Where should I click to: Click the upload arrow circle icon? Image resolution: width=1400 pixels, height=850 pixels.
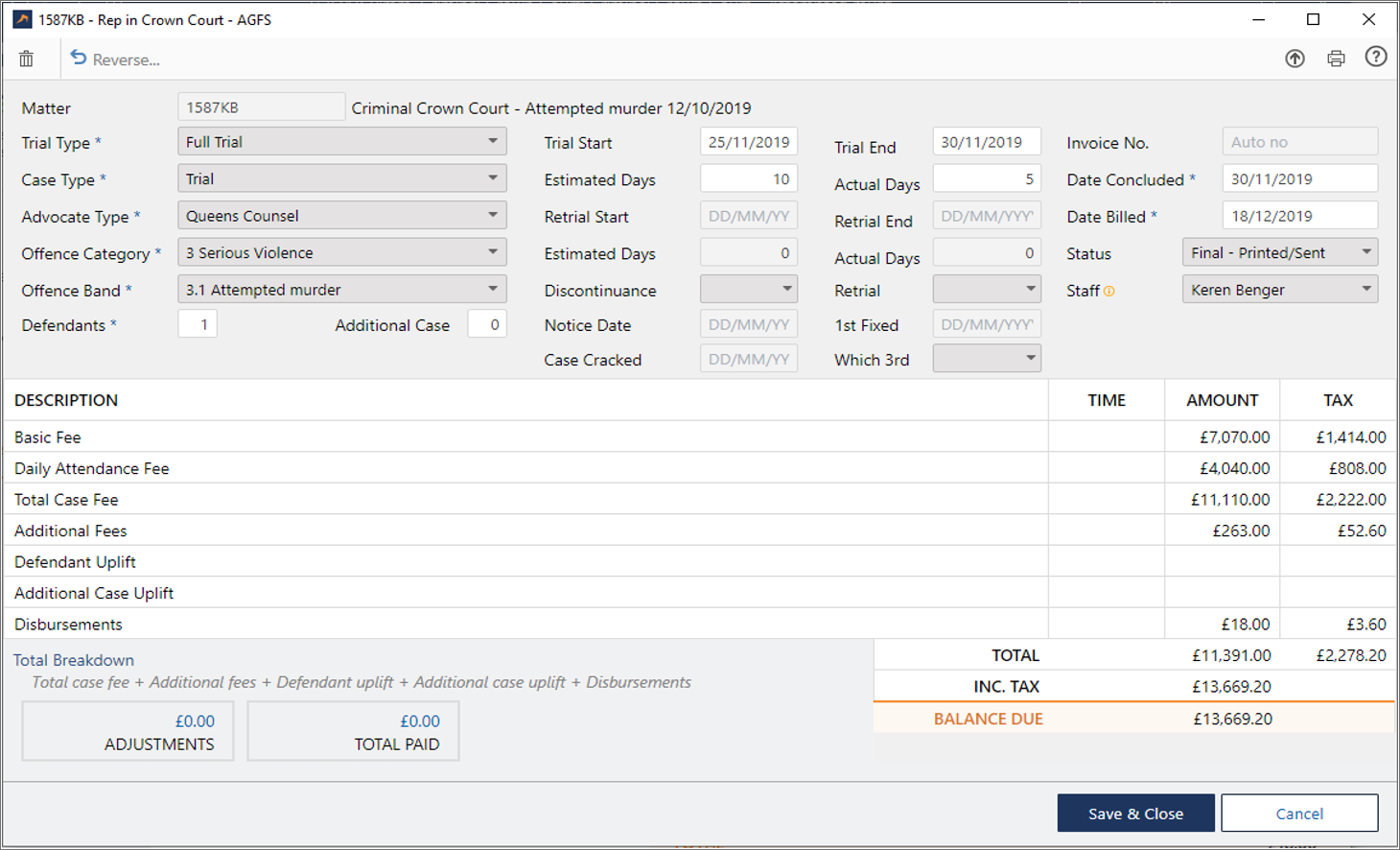pyautogui.click(x=1295, y=59)
